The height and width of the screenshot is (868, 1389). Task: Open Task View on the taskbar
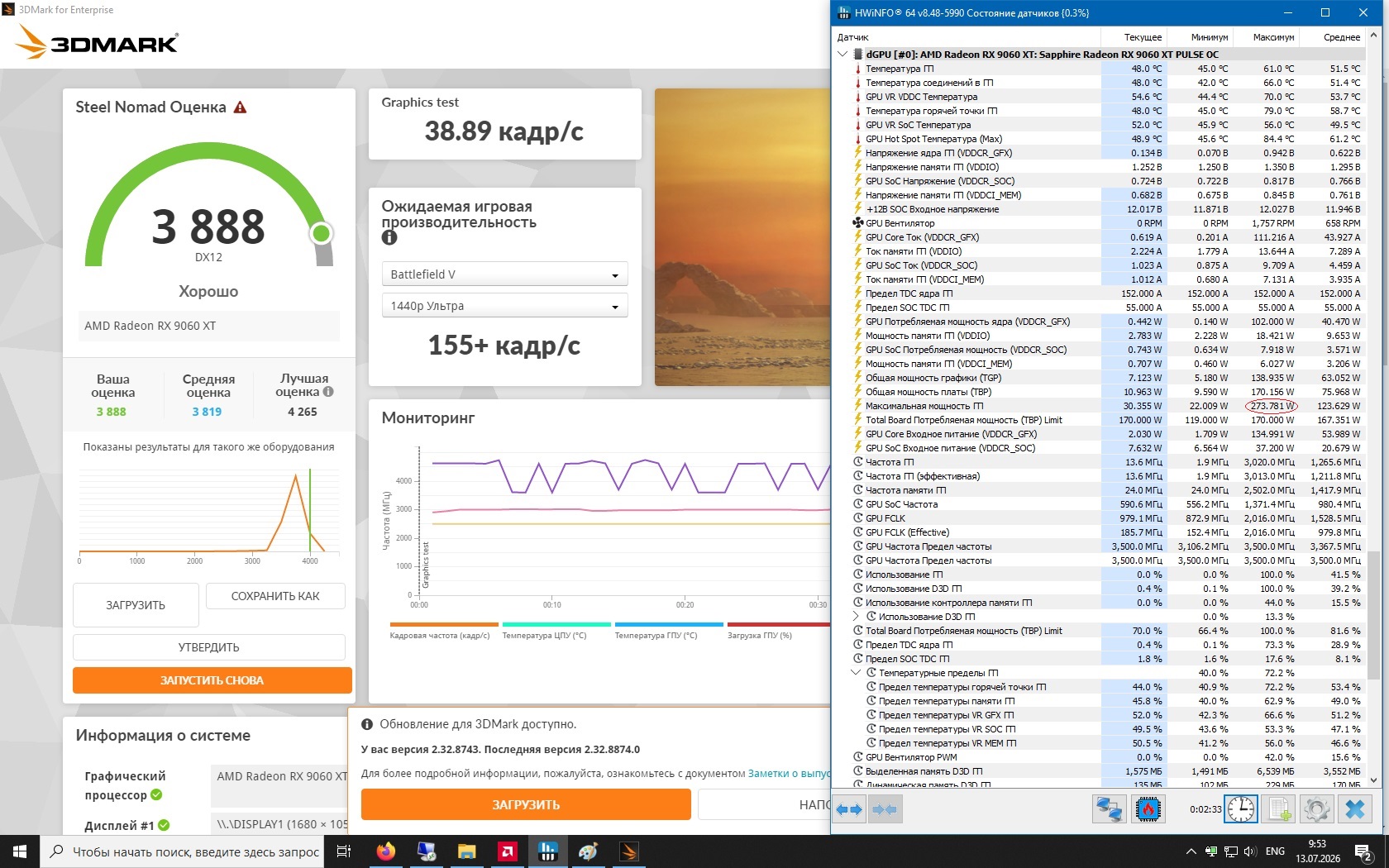[344, 851]
